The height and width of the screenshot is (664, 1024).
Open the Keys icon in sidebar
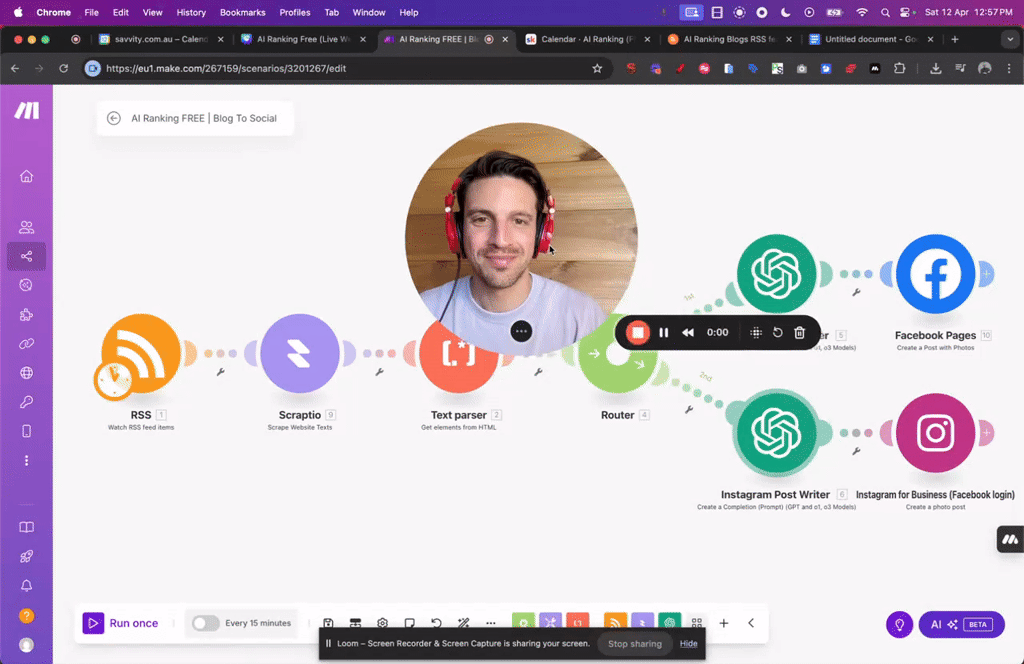pos(26,402)
